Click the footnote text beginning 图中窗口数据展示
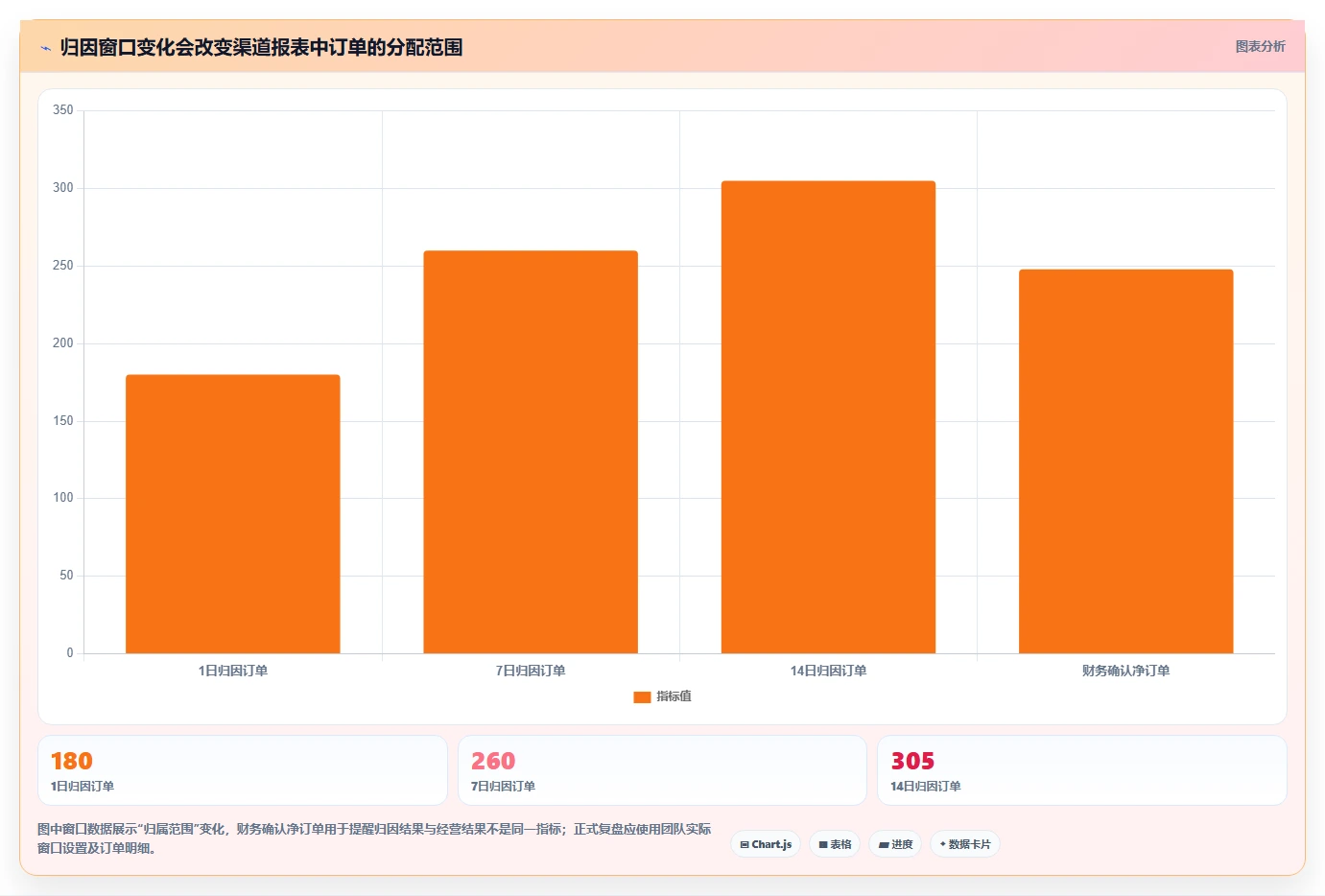 374,838
